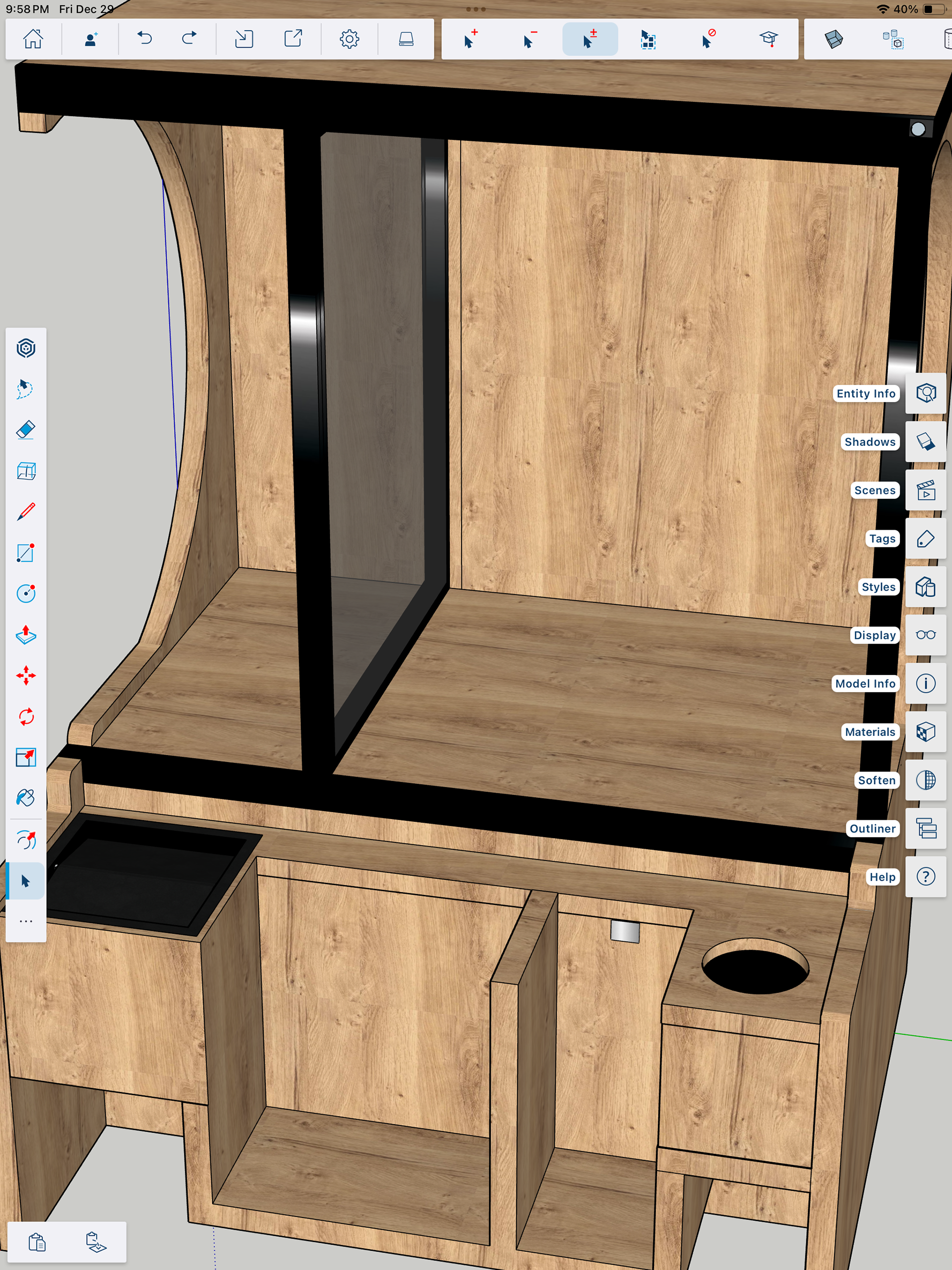Viewport: 952px width, 1270px height.
Task: Enable subtract-from-selection mode cursor
Action: click(x=530, y=39)
